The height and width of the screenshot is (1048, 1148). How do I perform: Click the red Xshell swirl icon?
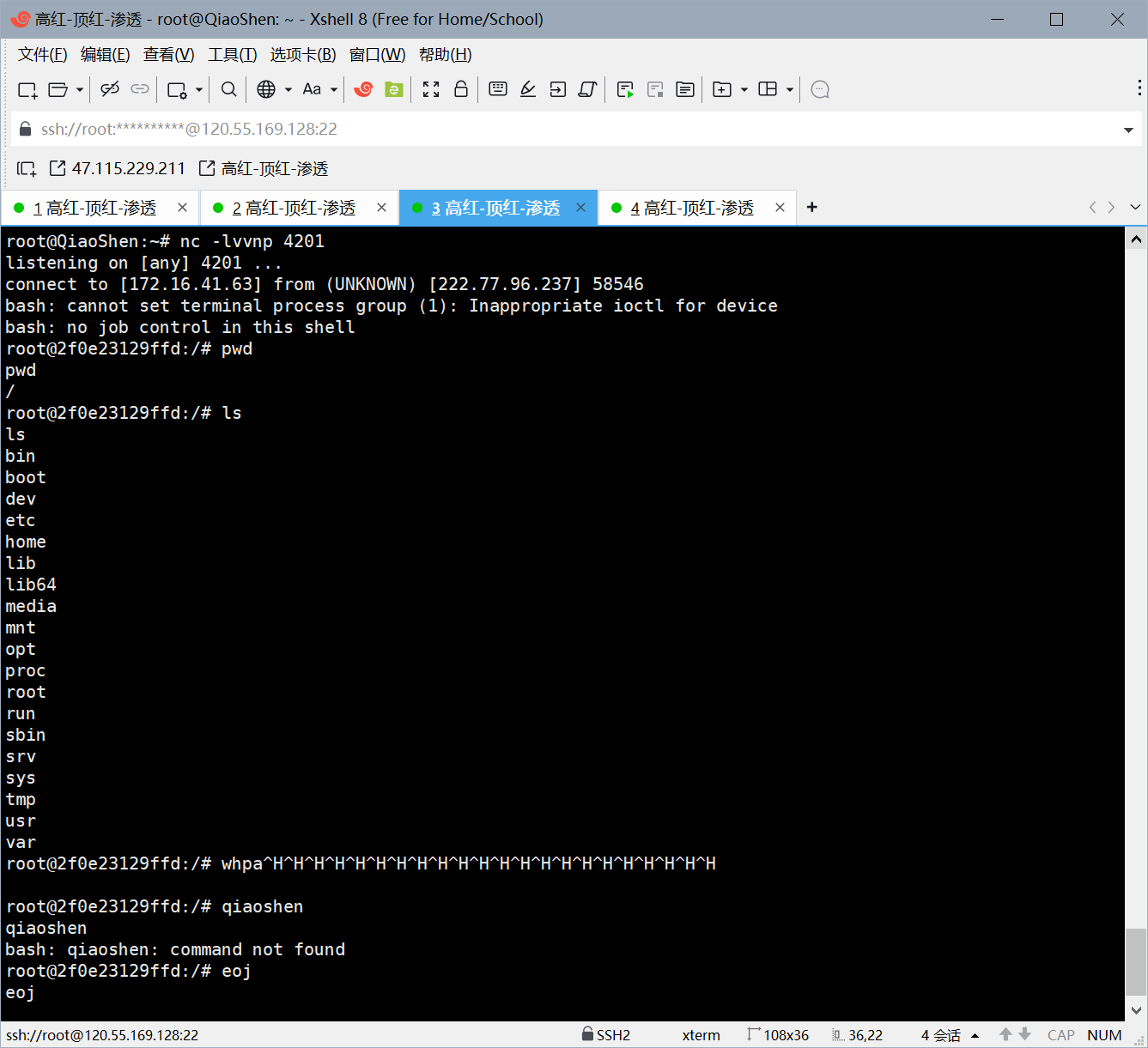(x=363, y=89)
